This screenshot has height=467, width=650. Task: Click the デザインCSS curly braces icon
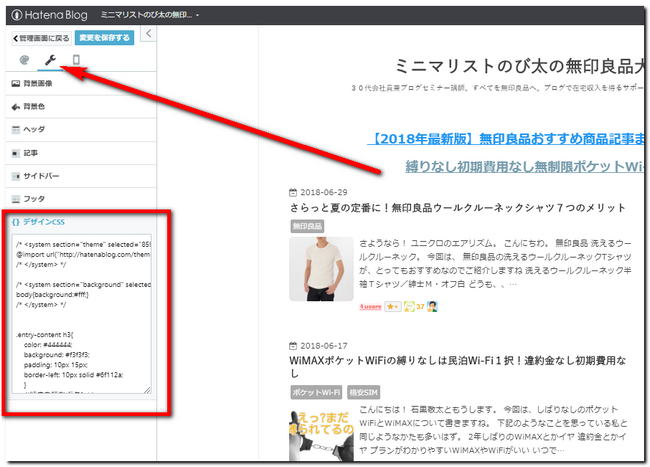[16, 222]
